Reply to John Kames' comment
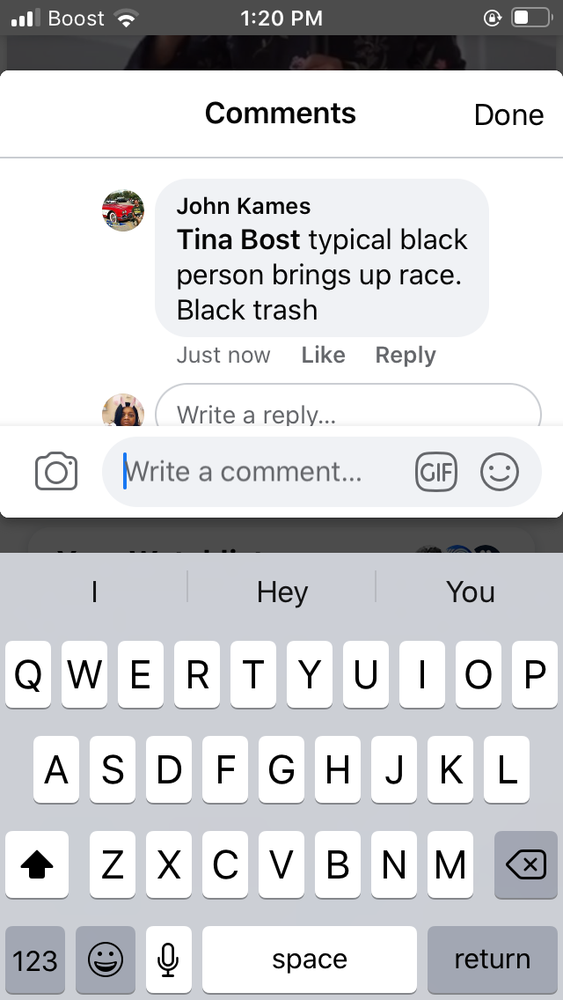The width and height of the screenshot is (563, 1000). [406, 355]
